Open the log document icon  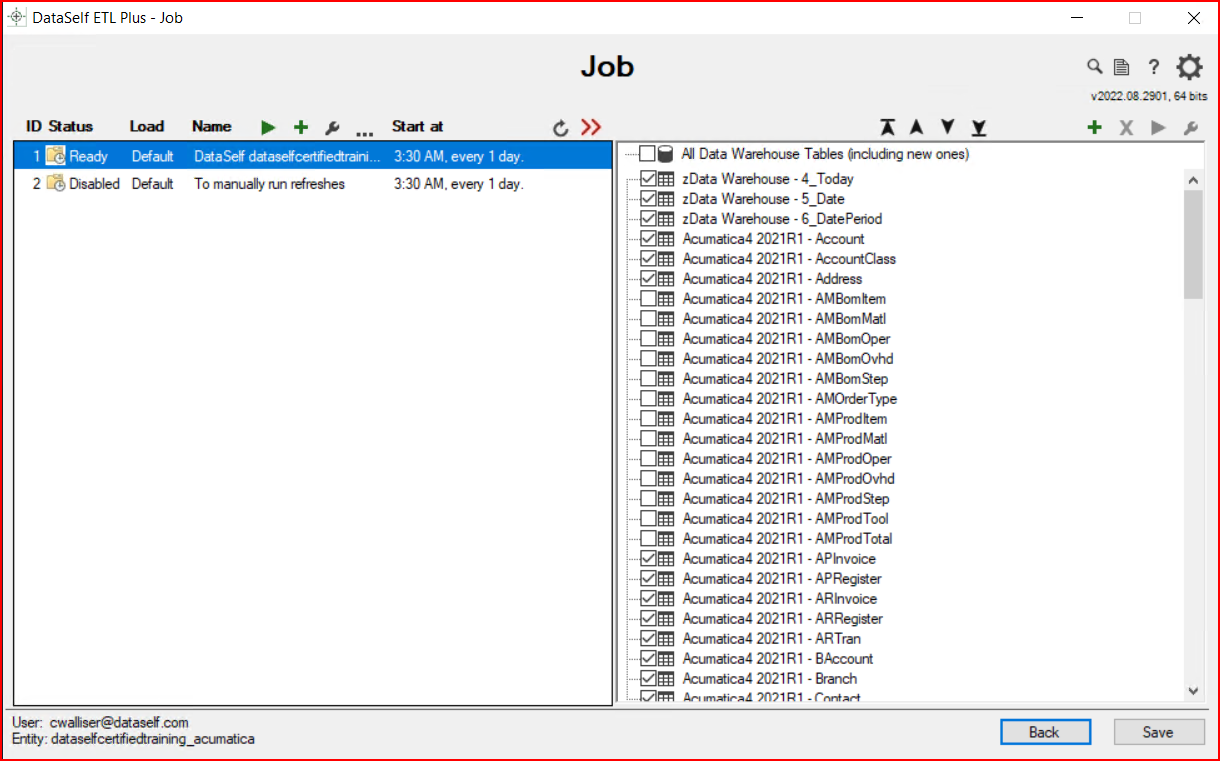coord(1122,67)
